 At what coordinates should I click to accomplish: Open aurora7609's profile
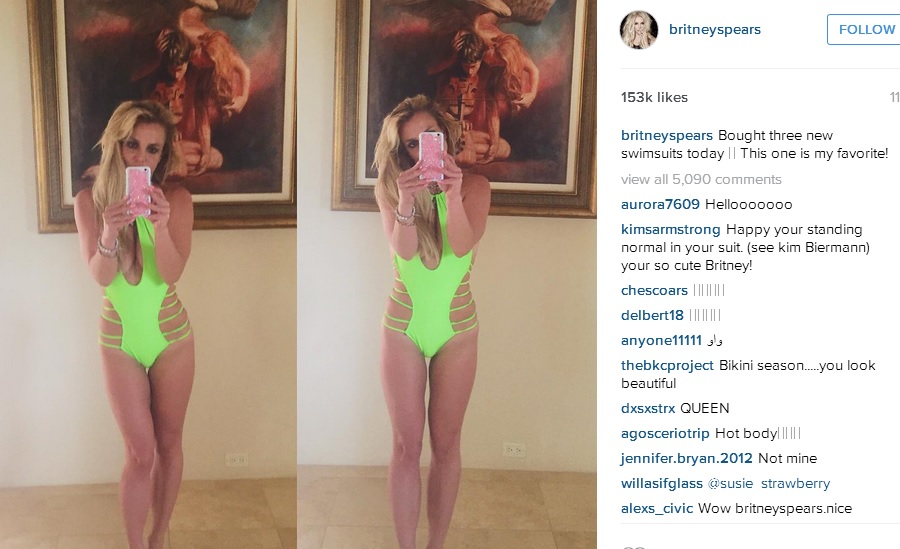pos(660,204)
